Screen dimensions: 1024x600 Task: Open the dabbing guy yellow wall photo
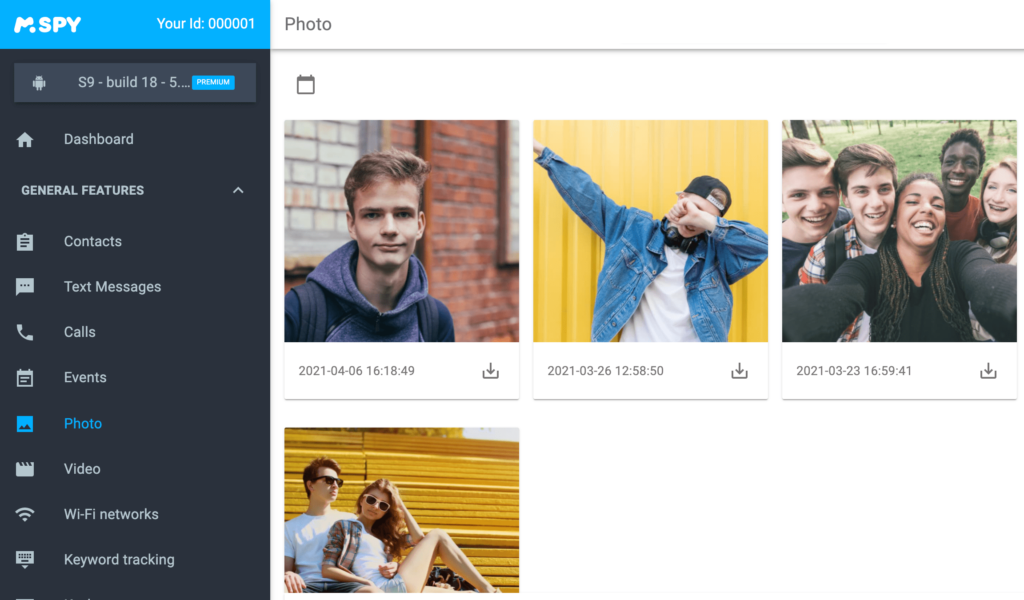[650, 231]
